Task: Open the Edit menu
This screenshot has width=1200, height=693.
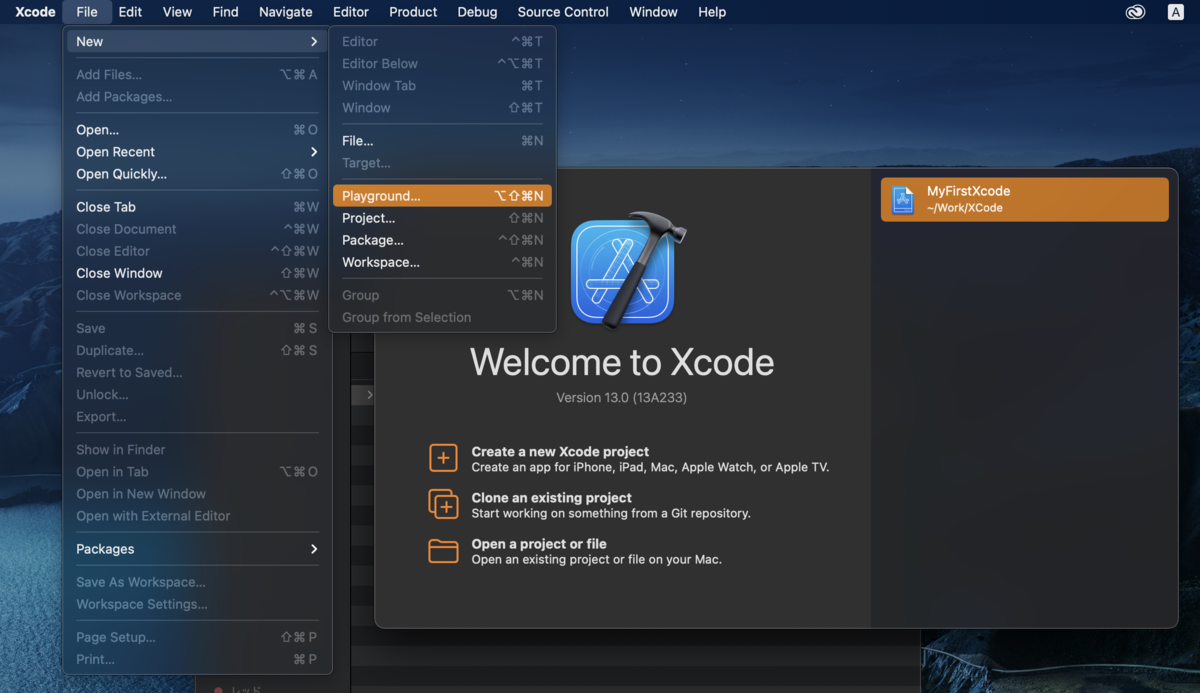Action: [130, 12]
